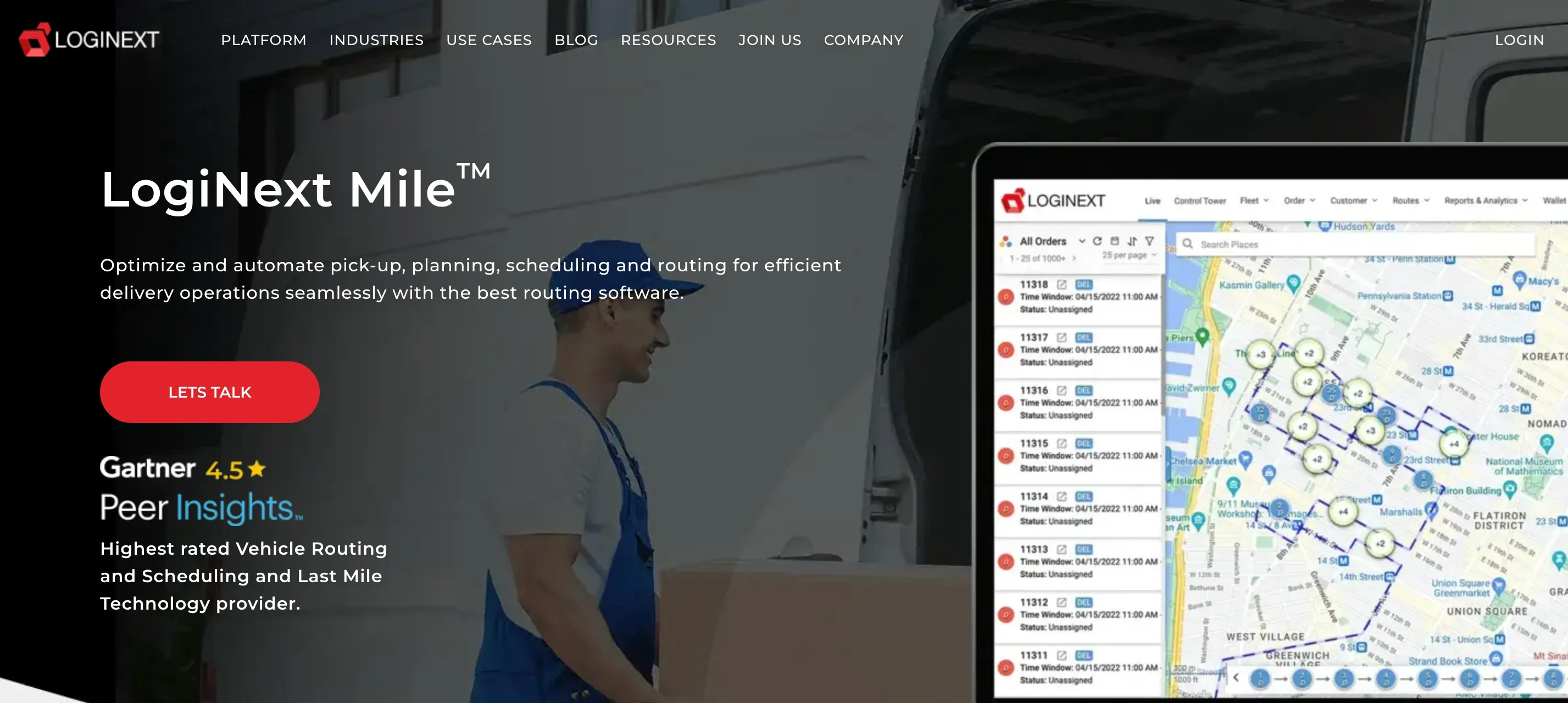Click the LOGIN link
Image resolution: width=1568 pixels, height=703 pixels.
click(x=1519, y=40)
